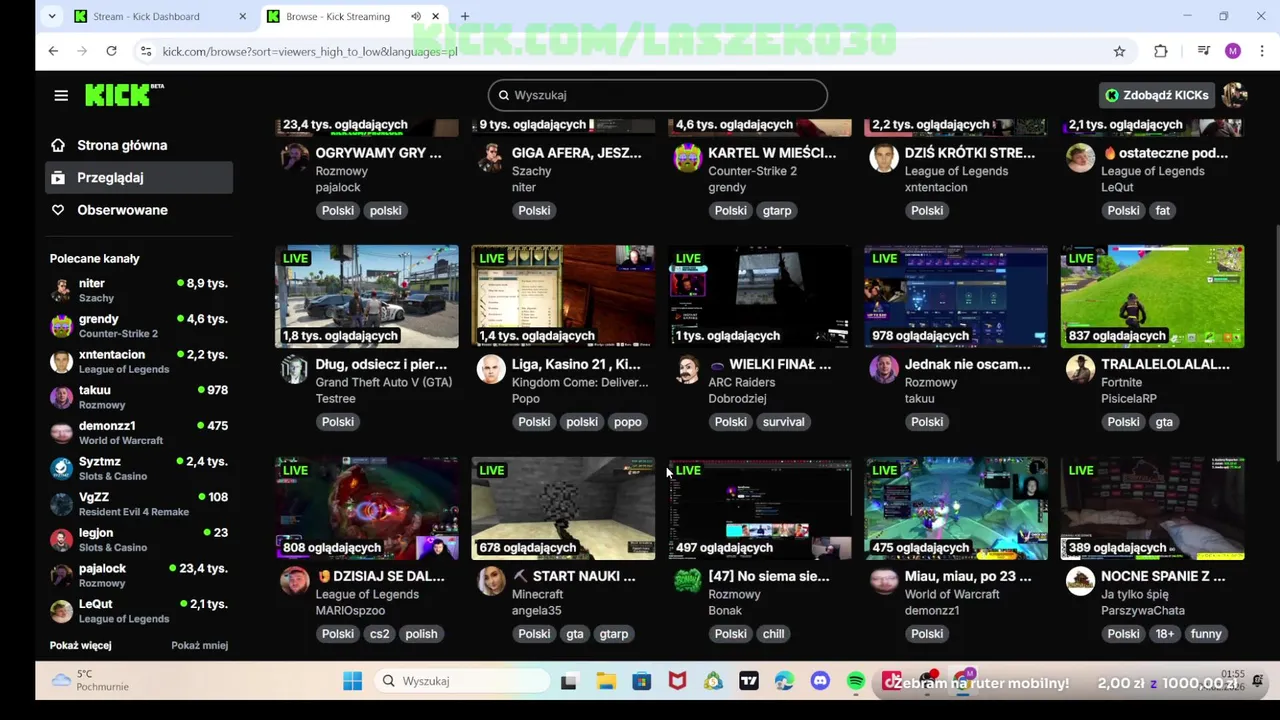Screen dimensions: 1280x720
Task: Open Obserwowane in the sidebar
Action: [x=140, y=210]
